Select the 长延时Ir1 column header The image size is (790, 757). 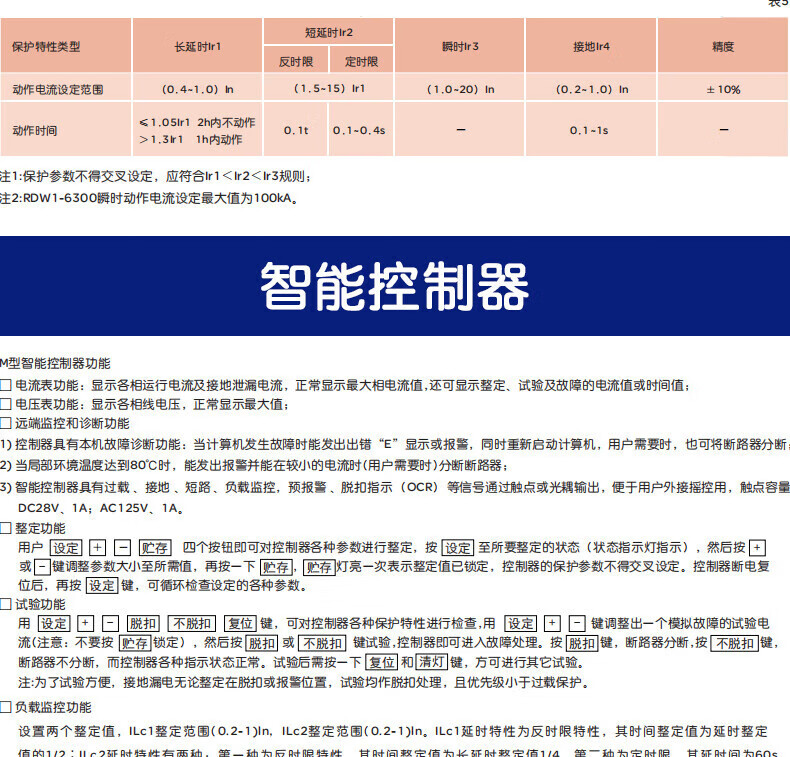point(197,46)
